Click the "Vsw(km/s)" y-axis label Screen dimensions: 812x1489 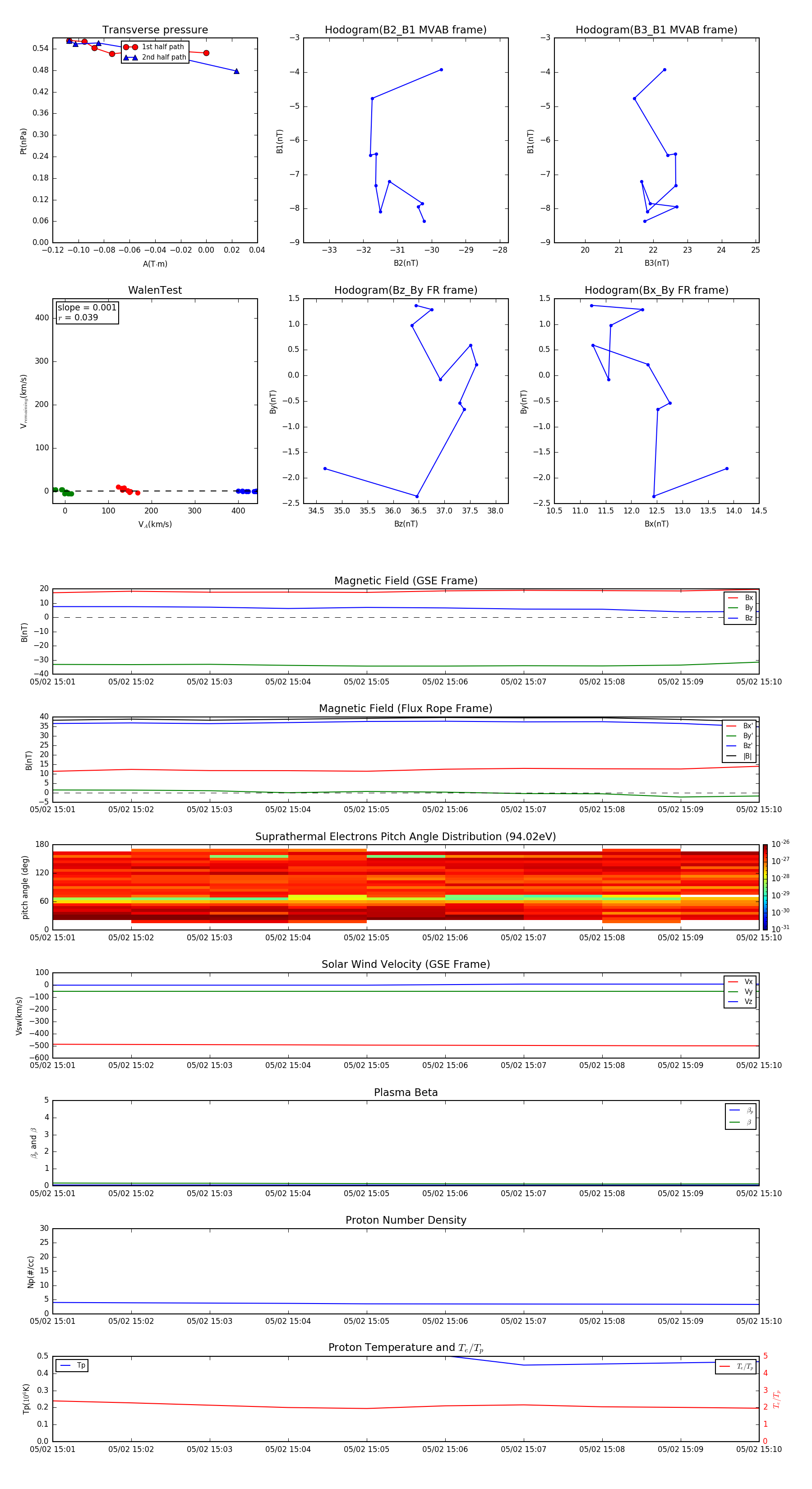pos(19,1016)
